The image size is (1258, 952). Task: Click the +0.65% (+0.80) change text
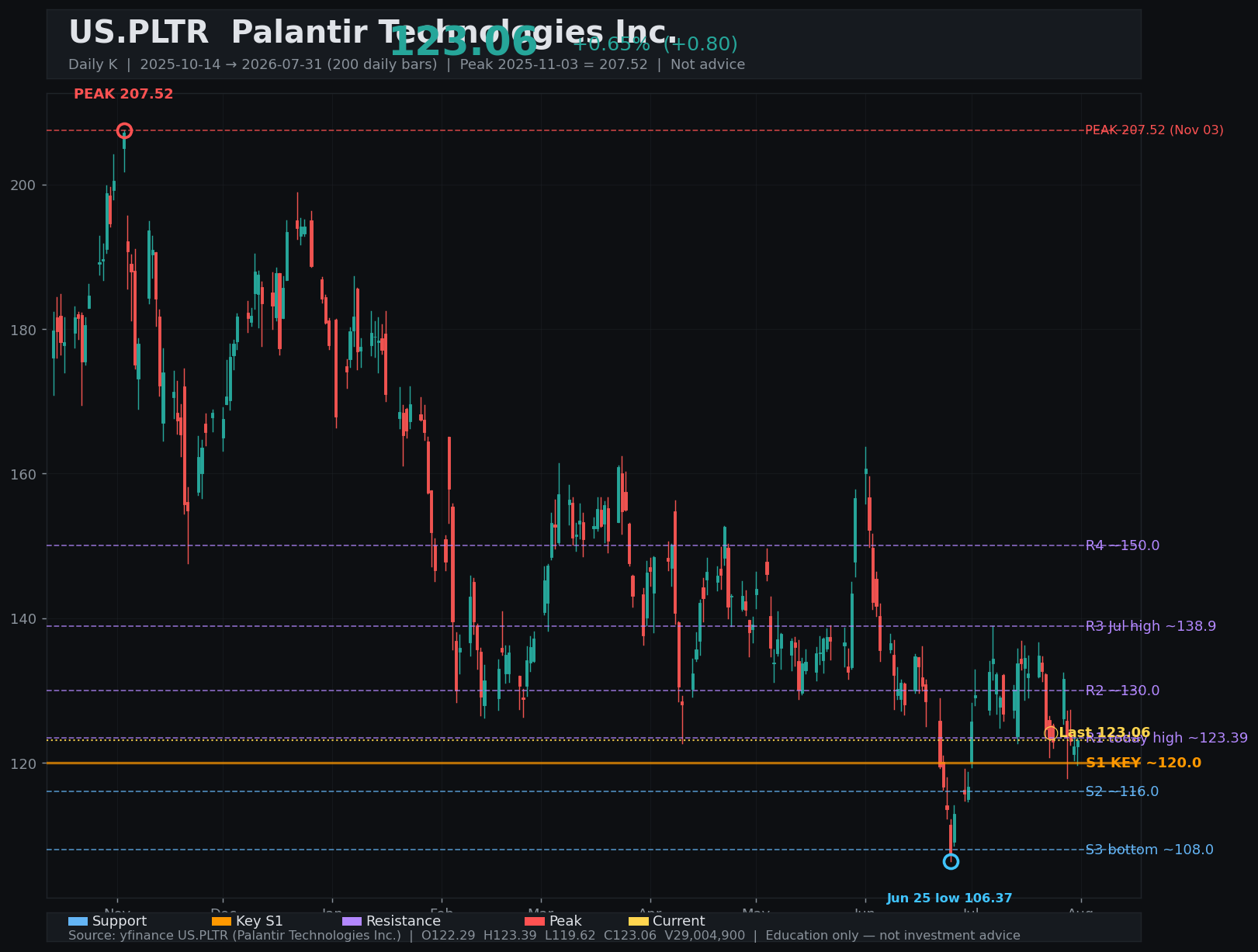[655, 44]
